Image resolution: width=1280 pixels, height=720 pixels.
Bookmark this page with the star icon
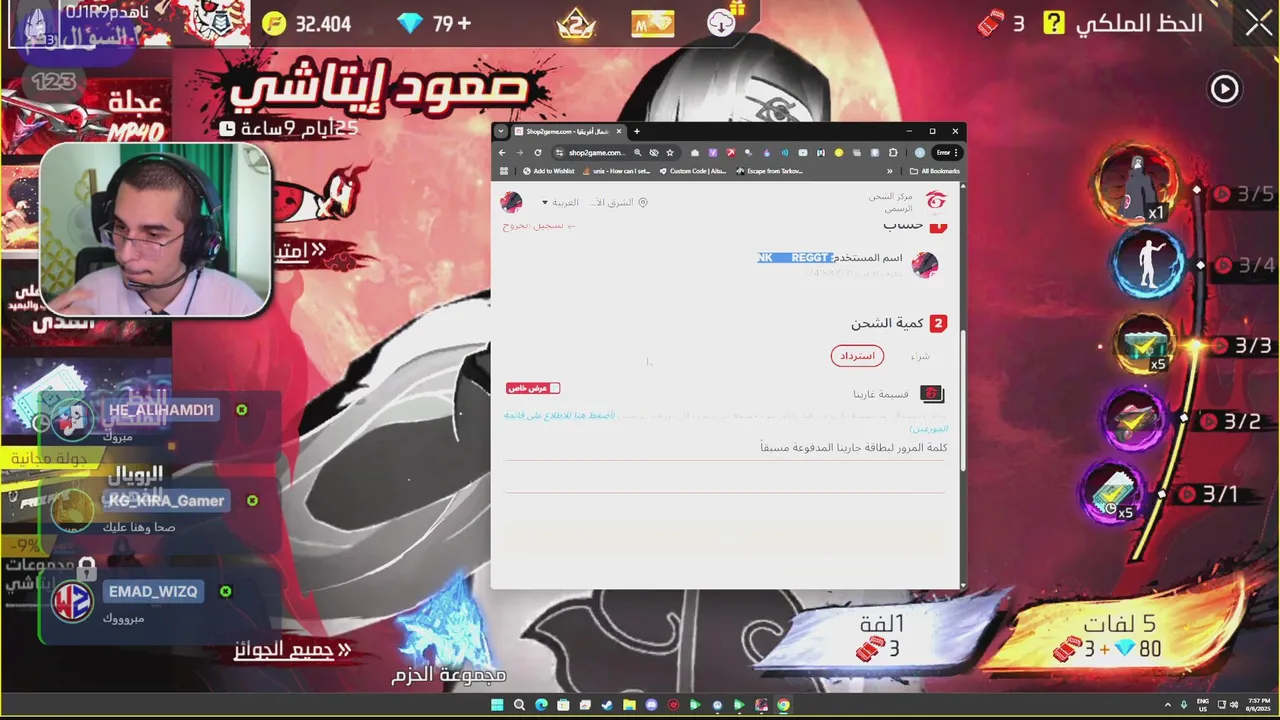(670, 153)
